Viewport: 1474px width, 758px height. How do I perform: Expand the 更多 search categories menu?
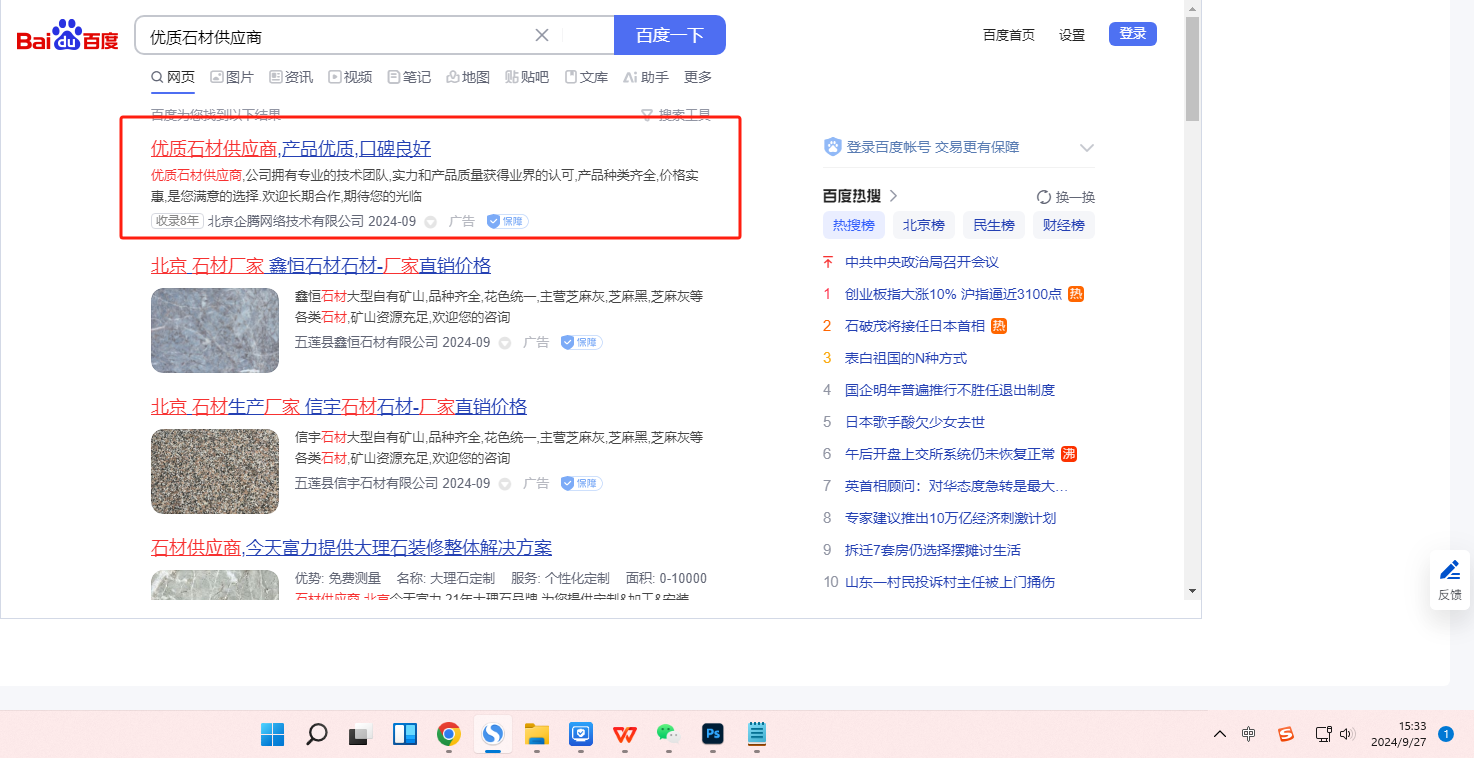tap(698, 77)
